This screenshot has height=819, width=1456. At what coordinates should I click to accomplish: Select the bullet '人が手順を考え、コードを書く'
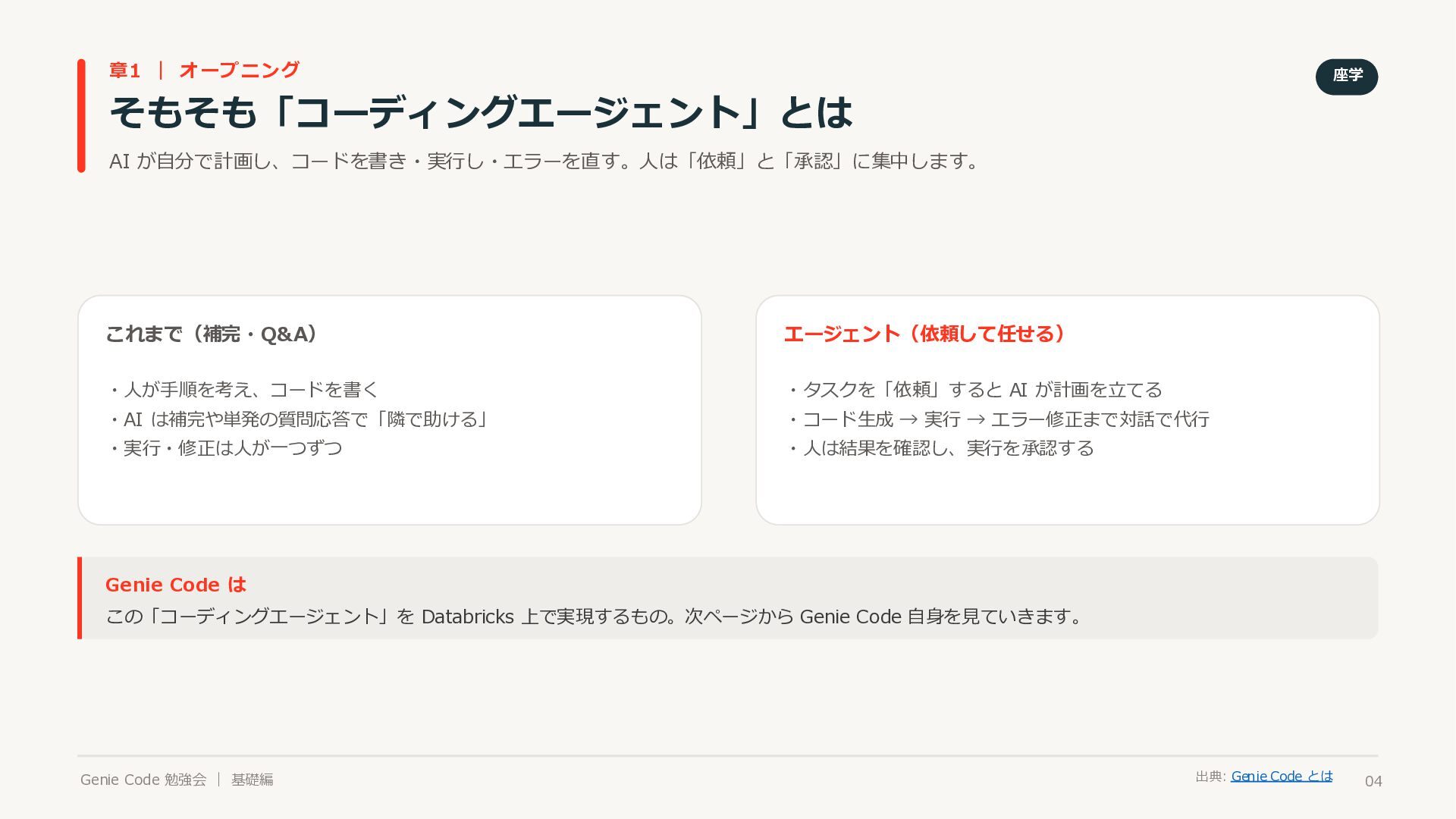pos(243,390)
